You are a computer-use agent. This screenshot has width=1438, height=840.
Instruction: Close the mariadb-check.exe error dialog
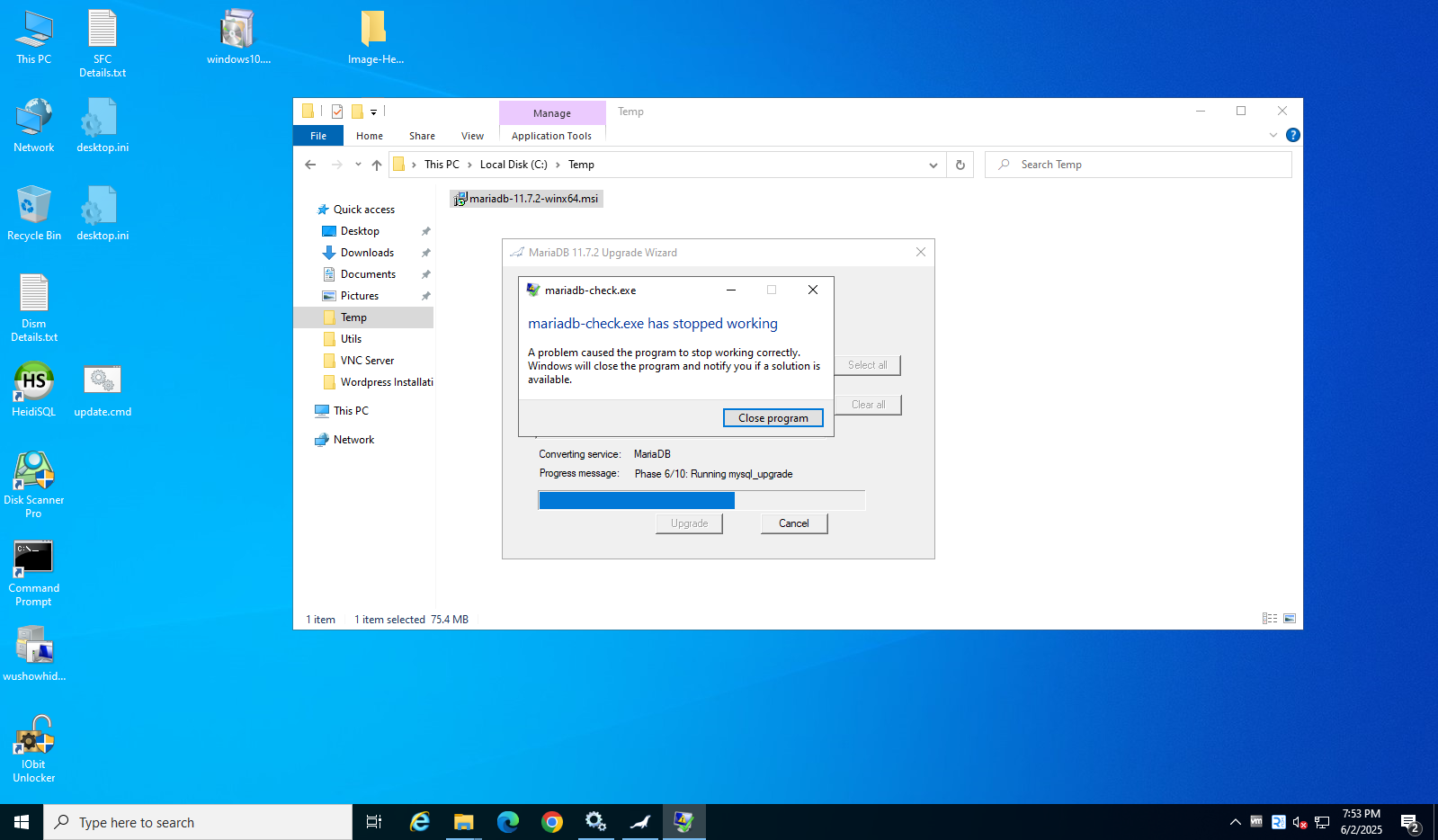(x=813, y=290)
